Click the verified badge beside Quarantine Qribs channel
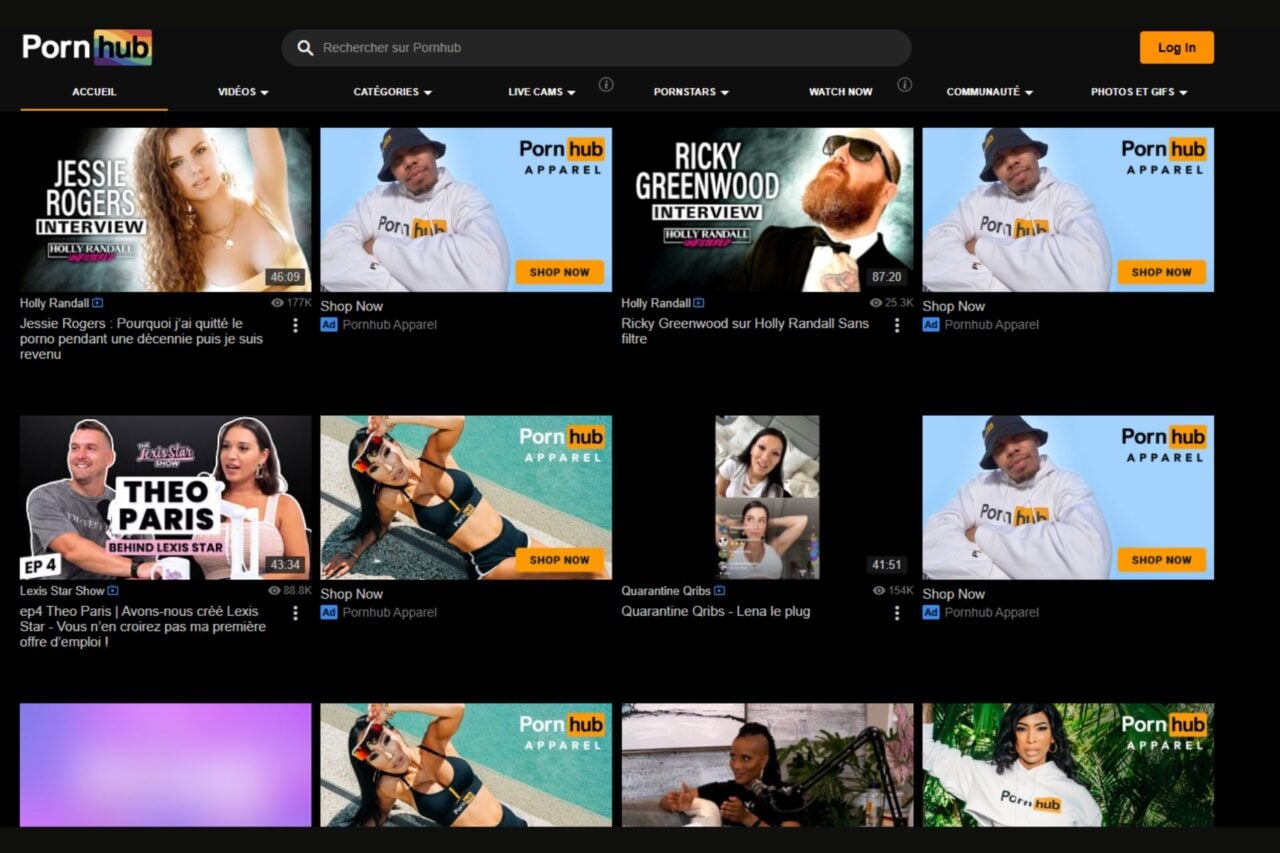 720,591
